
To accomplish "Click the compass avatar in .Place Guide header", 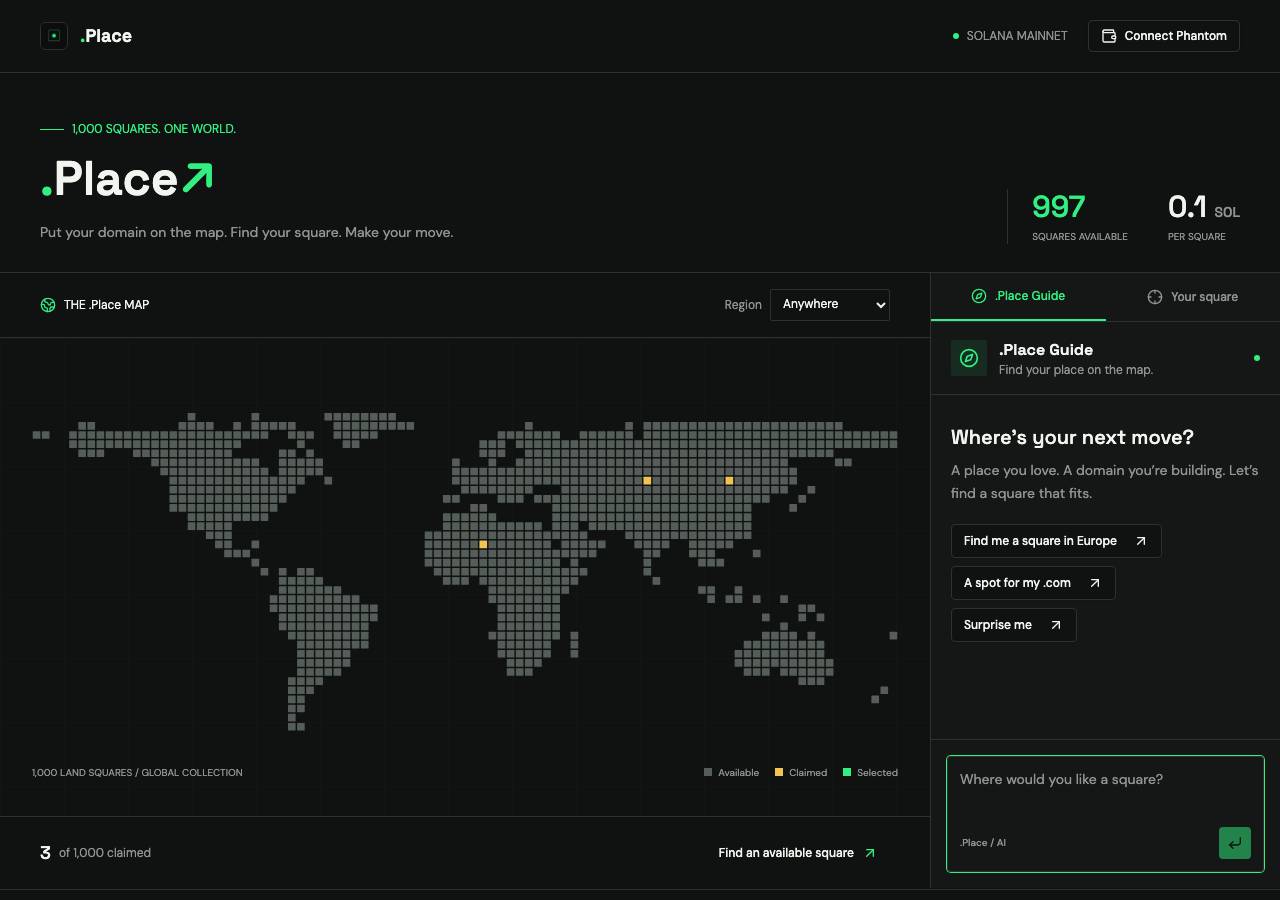I will tap(969, 358).
